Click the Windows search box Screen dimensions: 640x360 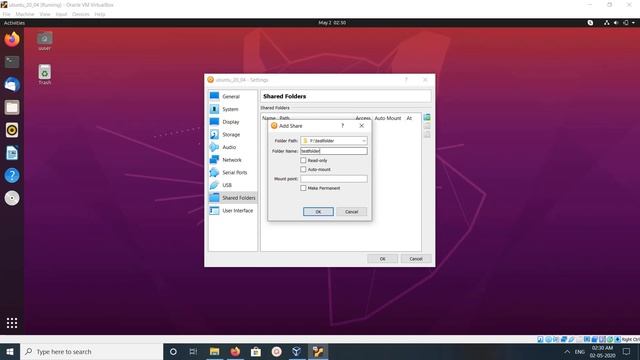(x=91, y=351)
